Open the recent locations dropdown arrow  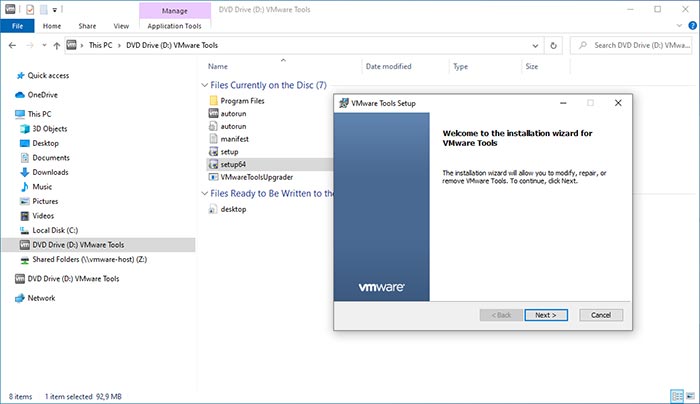pos(44,45)
